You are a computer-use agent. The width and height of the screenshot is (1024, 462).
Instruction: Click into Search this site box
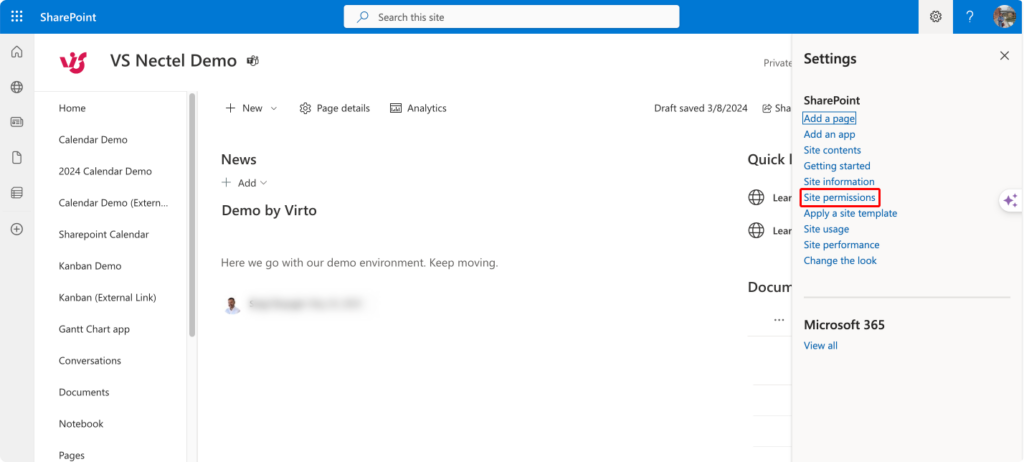(x=511, y=17)
